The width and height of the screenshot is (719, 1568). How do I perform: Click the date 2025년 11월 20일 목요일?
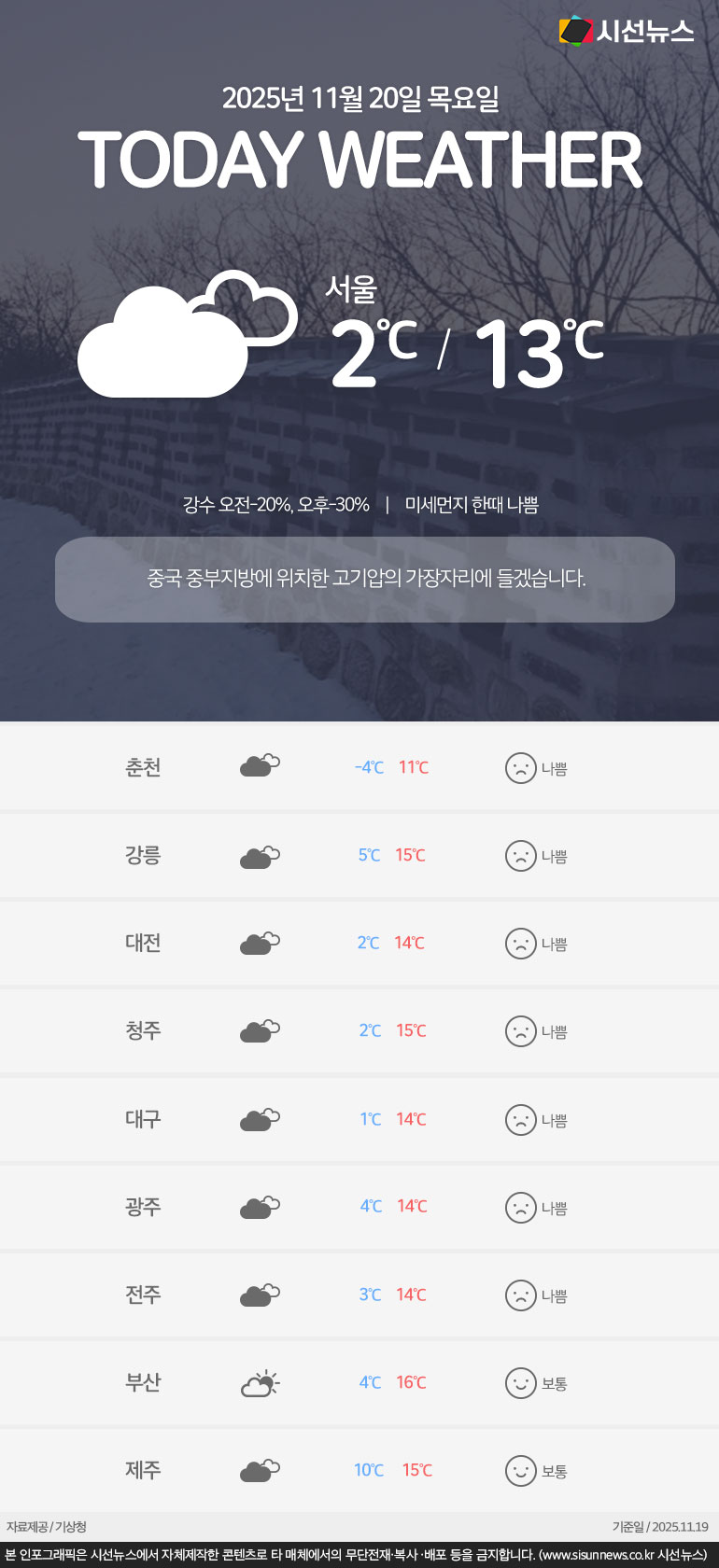click(x=360, y=98)
